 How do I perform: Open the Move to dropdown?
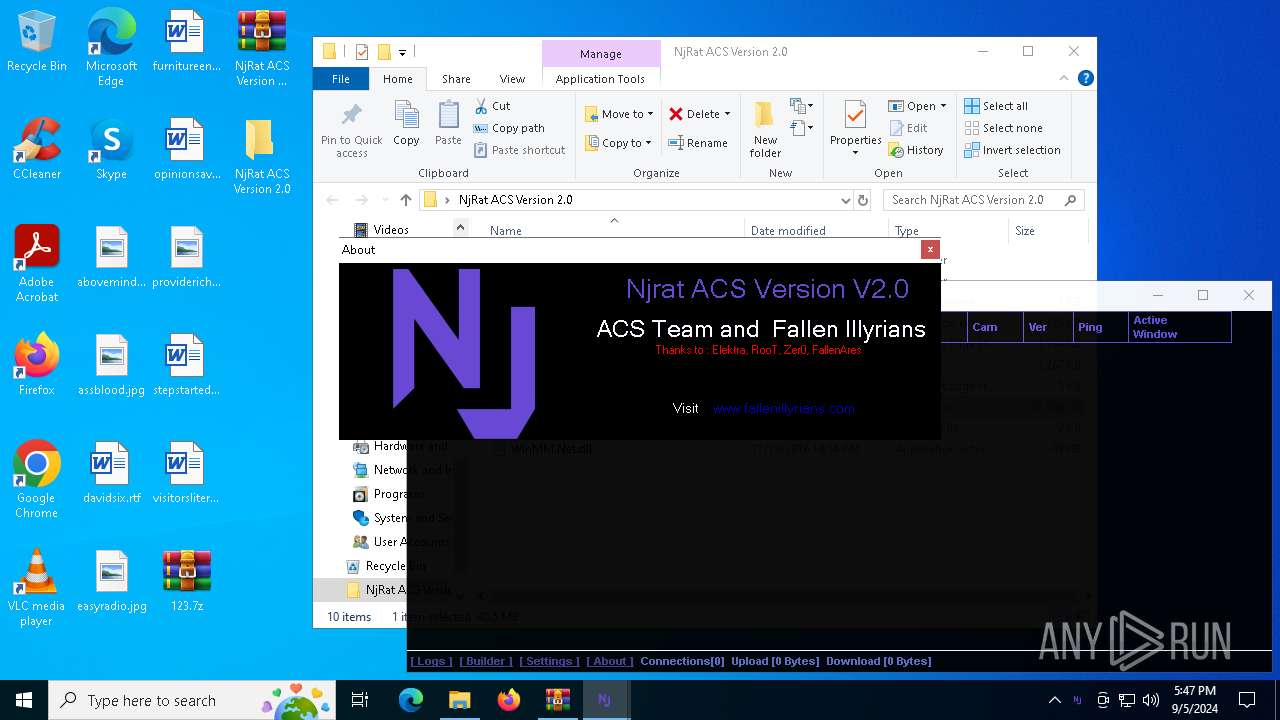tap(619, 114)
